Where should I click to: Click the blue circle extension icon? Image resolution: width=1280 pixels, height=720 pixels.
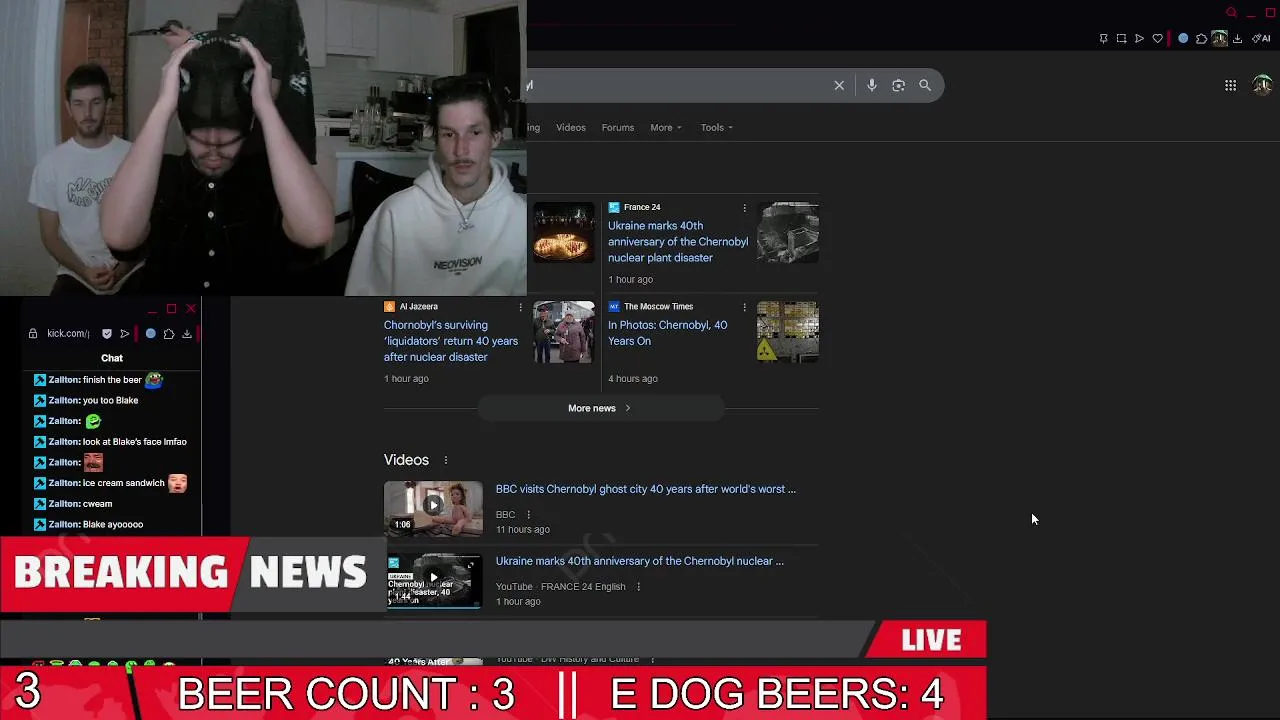tap(1183, 39)
